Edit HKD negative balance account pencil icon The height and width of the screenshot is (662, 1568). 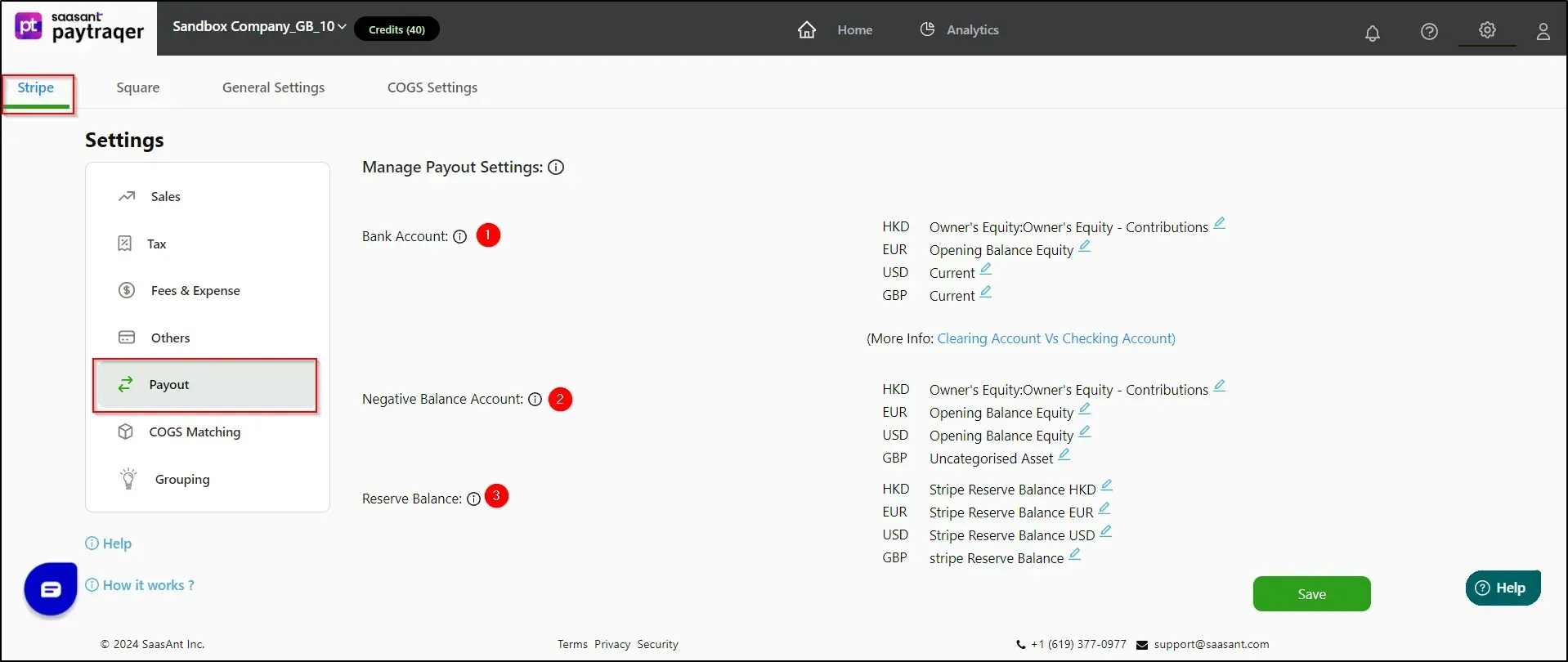pos(1219,386)
